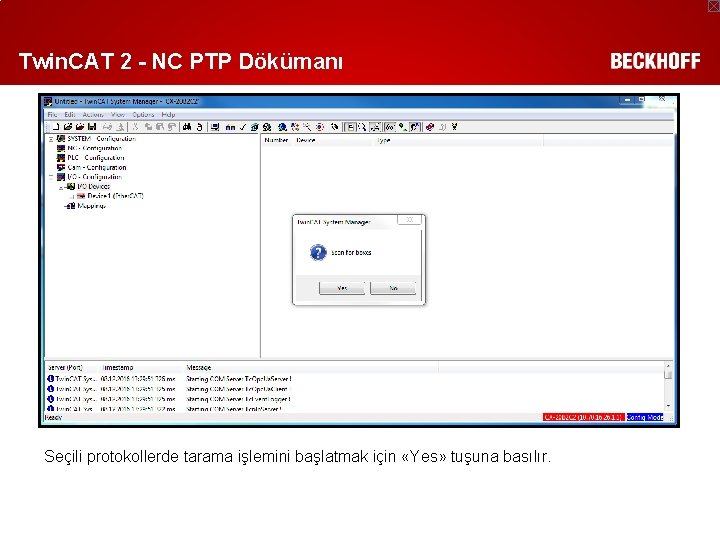Click the Open file toolbar icon

tap(68, 127)
